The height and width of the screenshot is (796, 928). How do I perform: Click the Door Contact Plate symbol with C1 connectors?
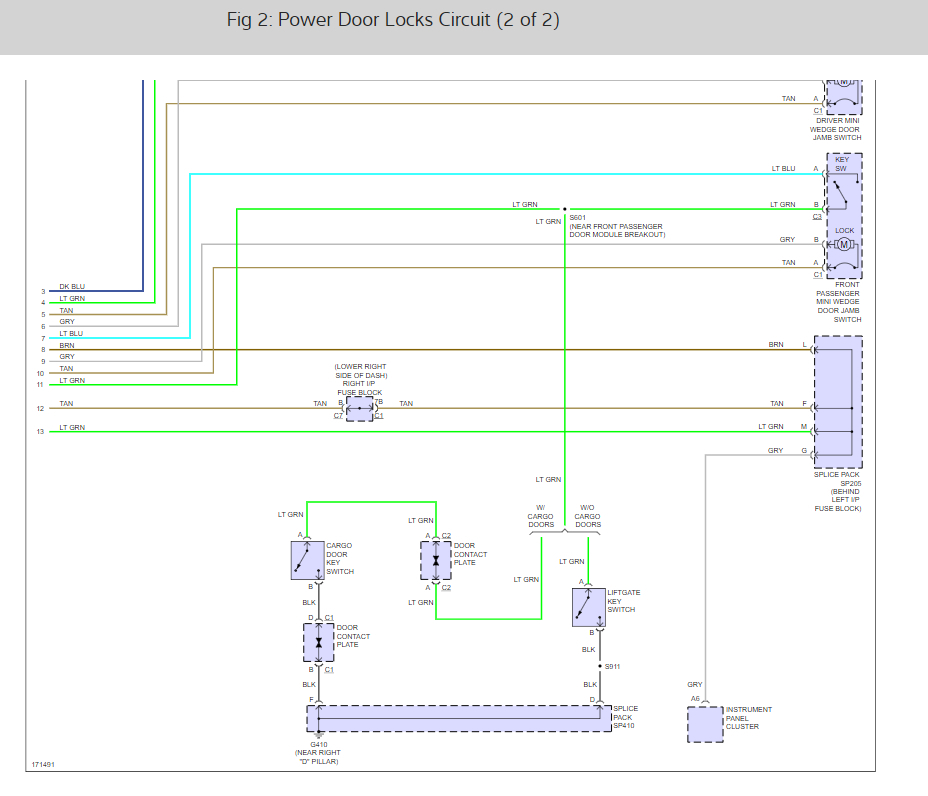tap(319, 642)
